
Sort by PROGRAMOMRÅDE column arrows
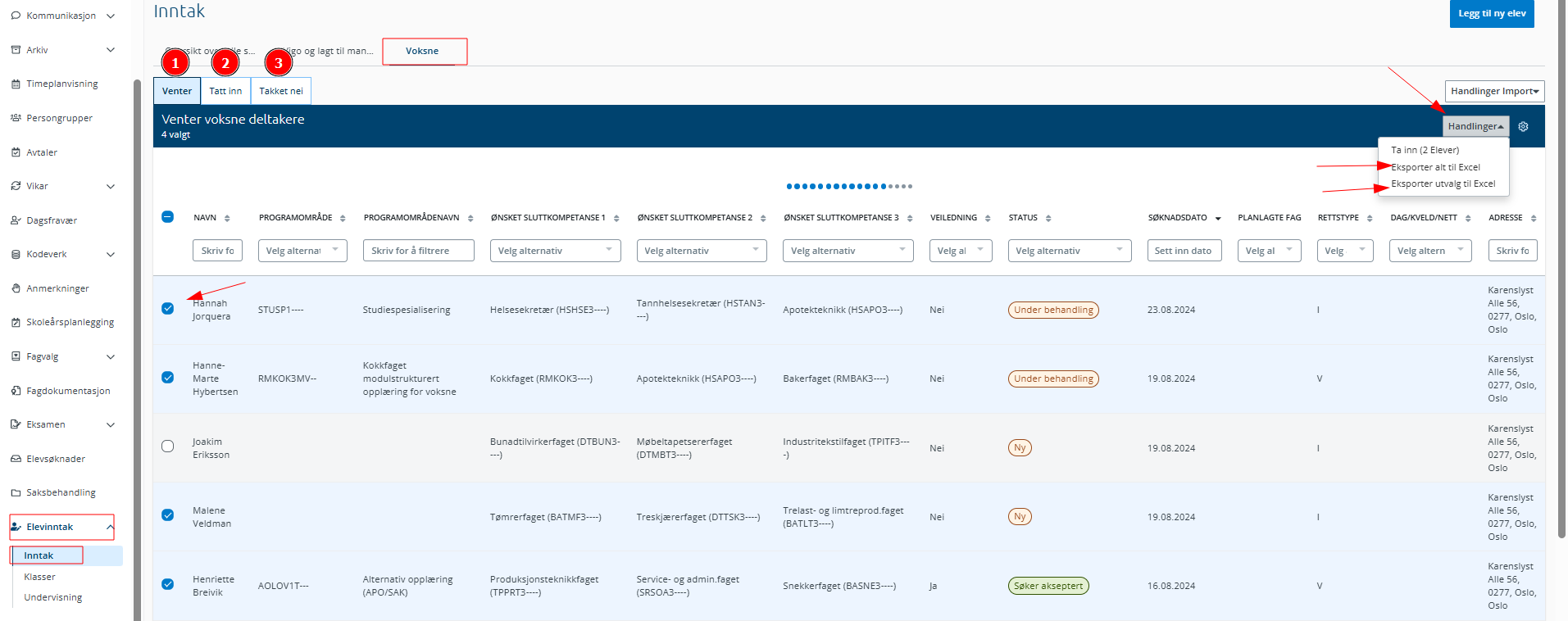coord(343,218)
